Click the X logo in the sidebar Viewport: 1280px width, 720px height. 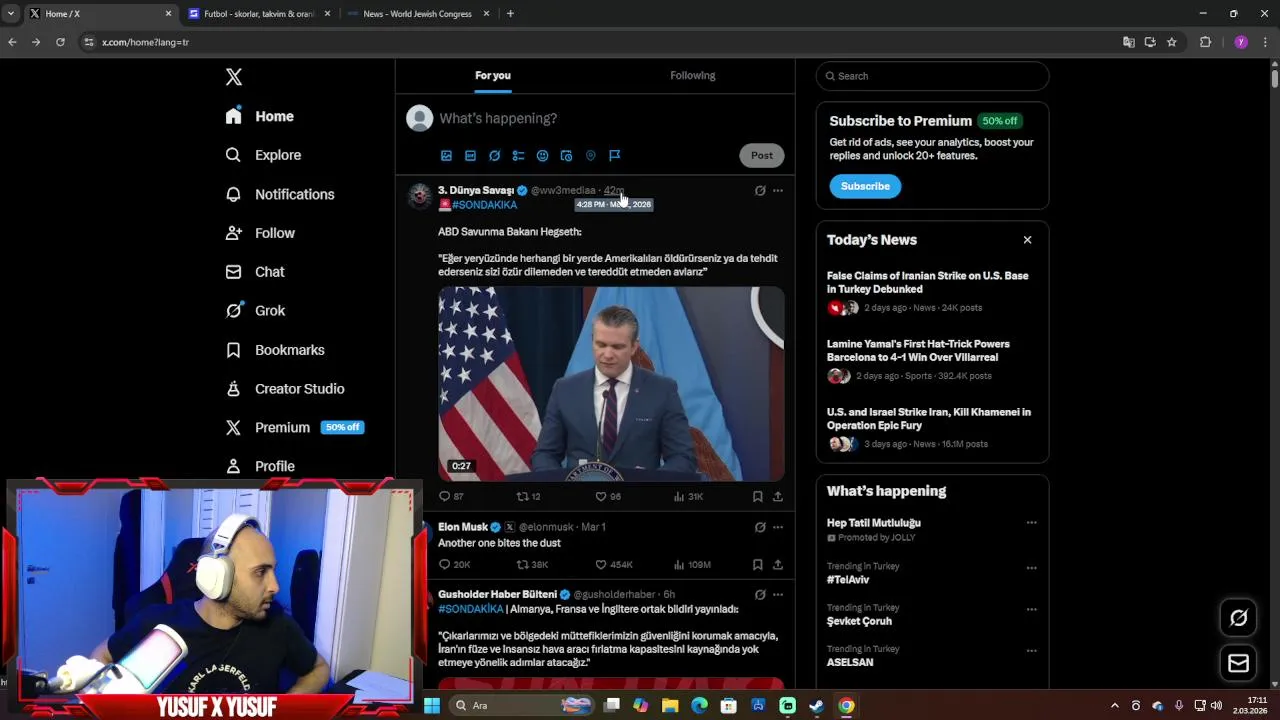(233, 77)
